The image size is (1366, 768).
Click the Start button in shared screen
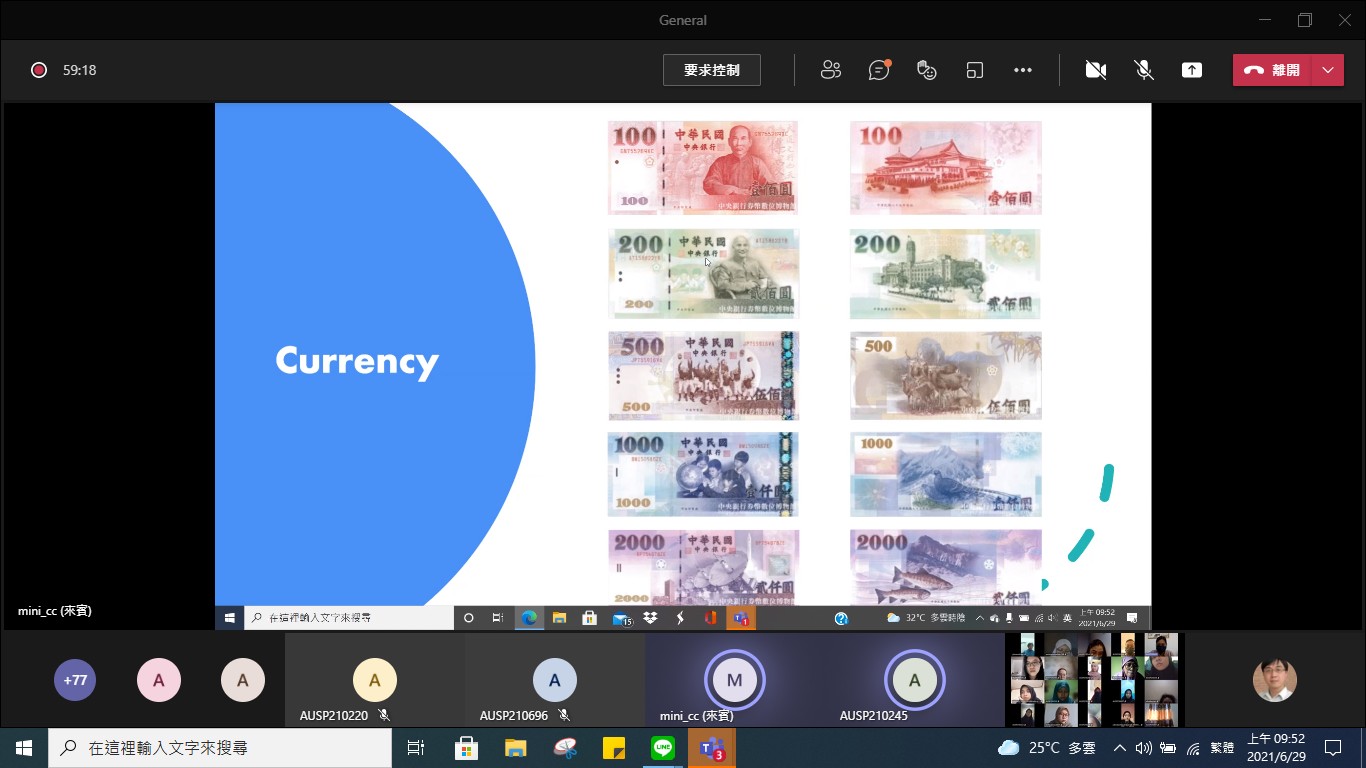[229, 618]
